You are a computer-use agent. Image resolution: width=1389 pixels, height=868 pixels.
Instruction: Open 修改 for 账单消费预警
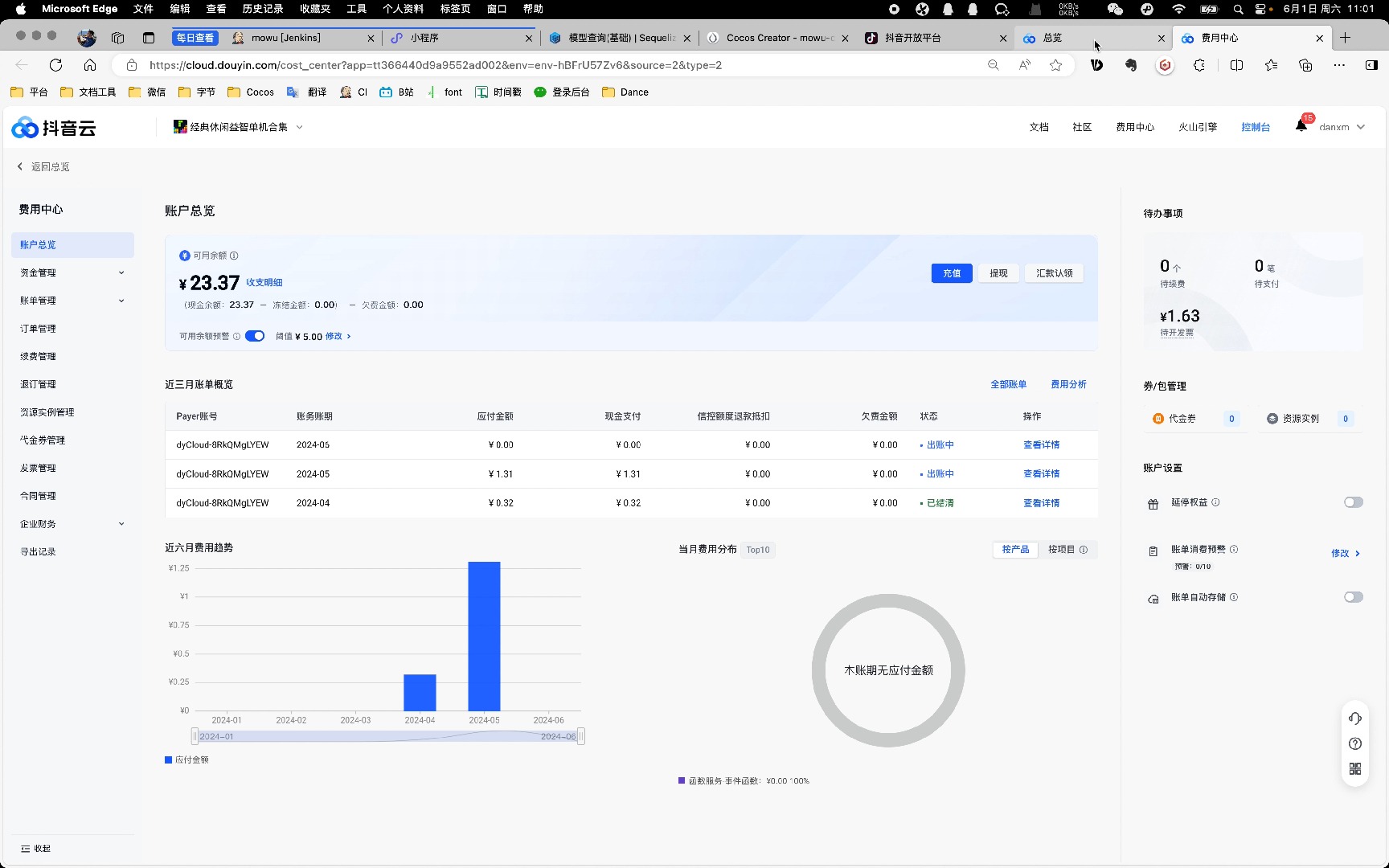coord(1346,554)
